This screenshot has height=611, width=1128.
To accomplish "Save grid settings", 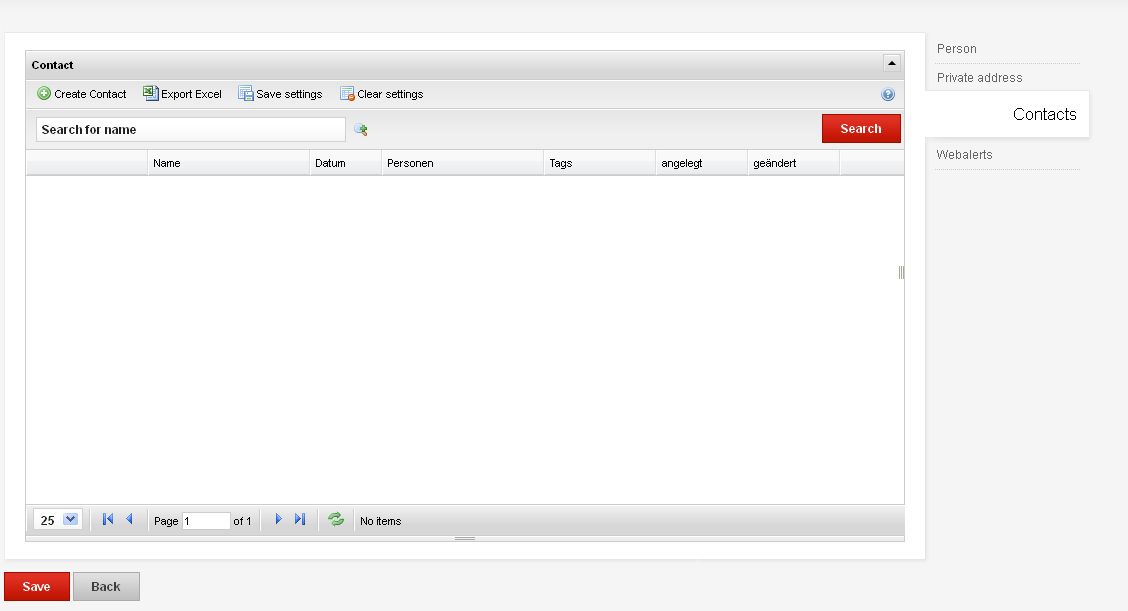I will point(280,94).
